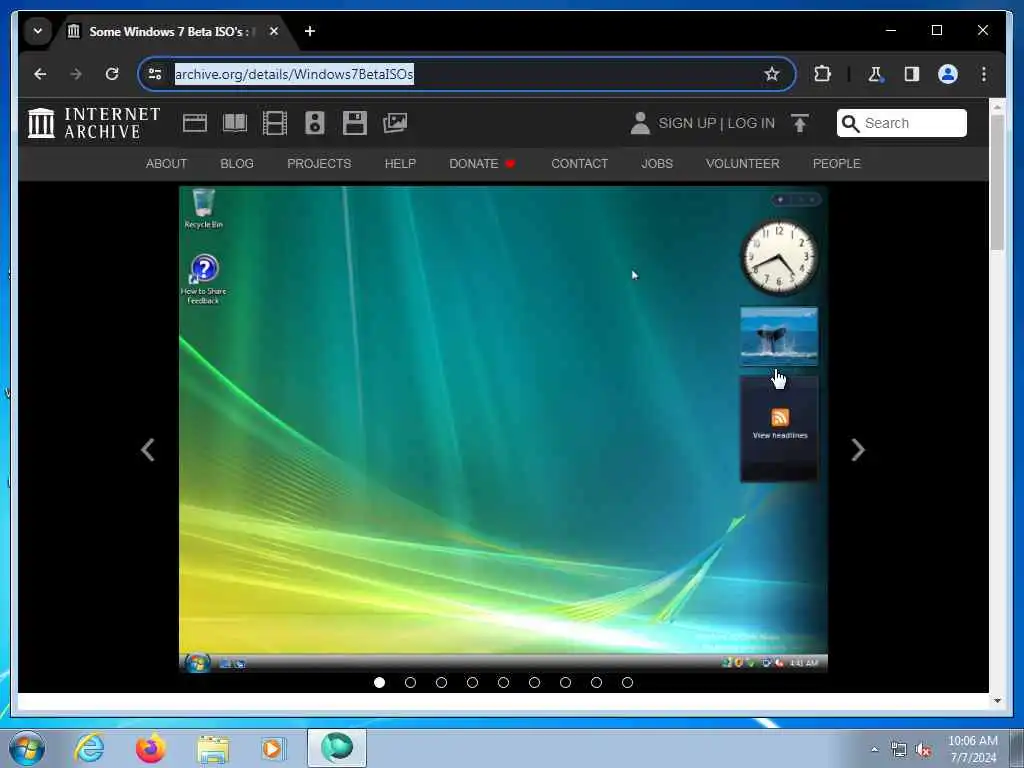Select the sixth carousel dot
Viewport: 1024px width, 768px height.
[534, 682]
